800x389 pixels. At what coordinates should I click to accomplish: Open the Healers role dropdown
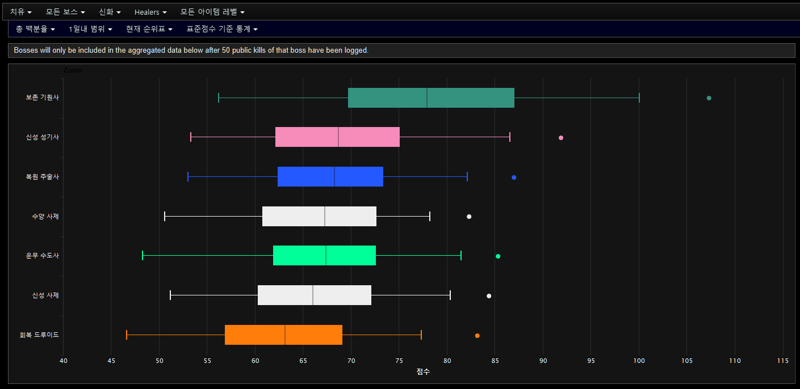pyautogui.click(x=151, y=11)
